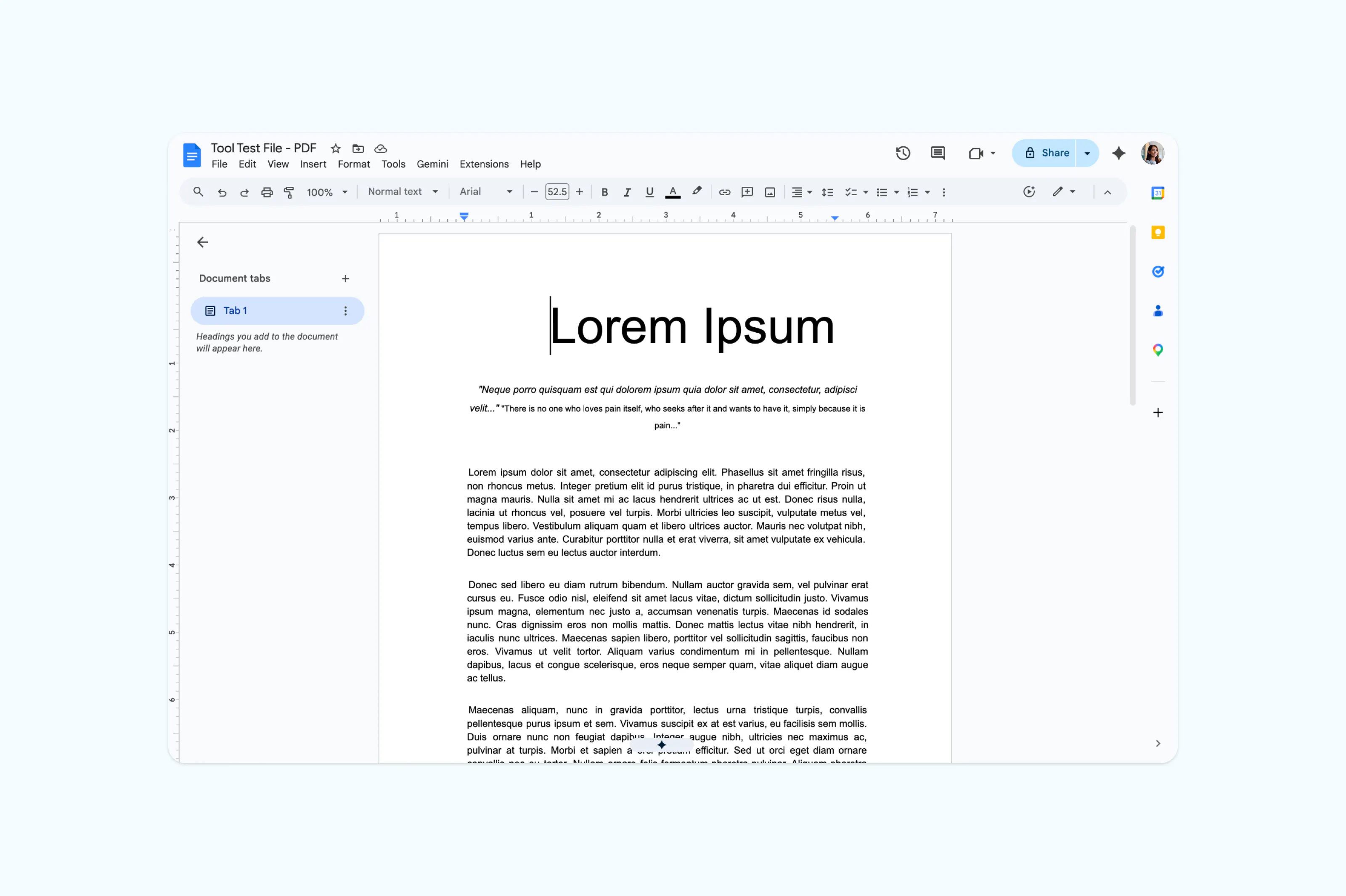1346x896 pixels.
Task: Close the document tabs panel back arrow
Action: click(x=202, y=242)
